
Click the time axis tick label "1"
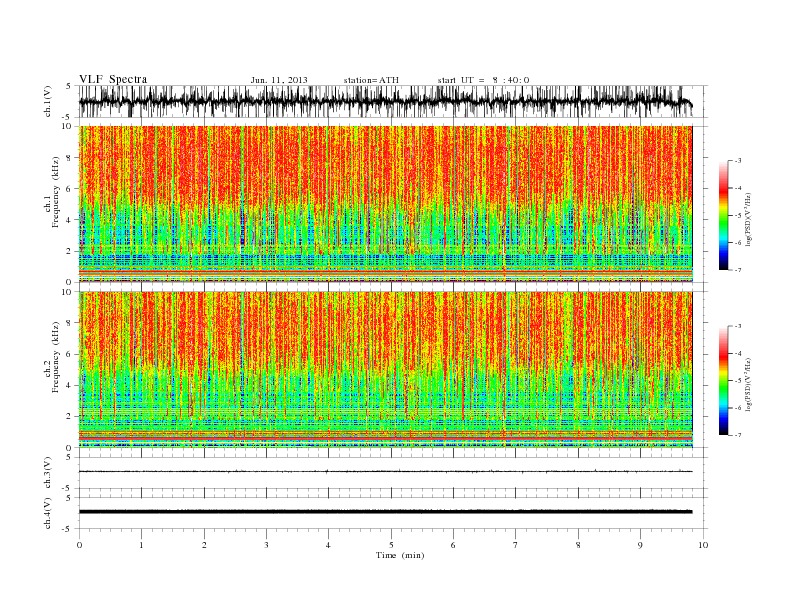pos(141,545)
